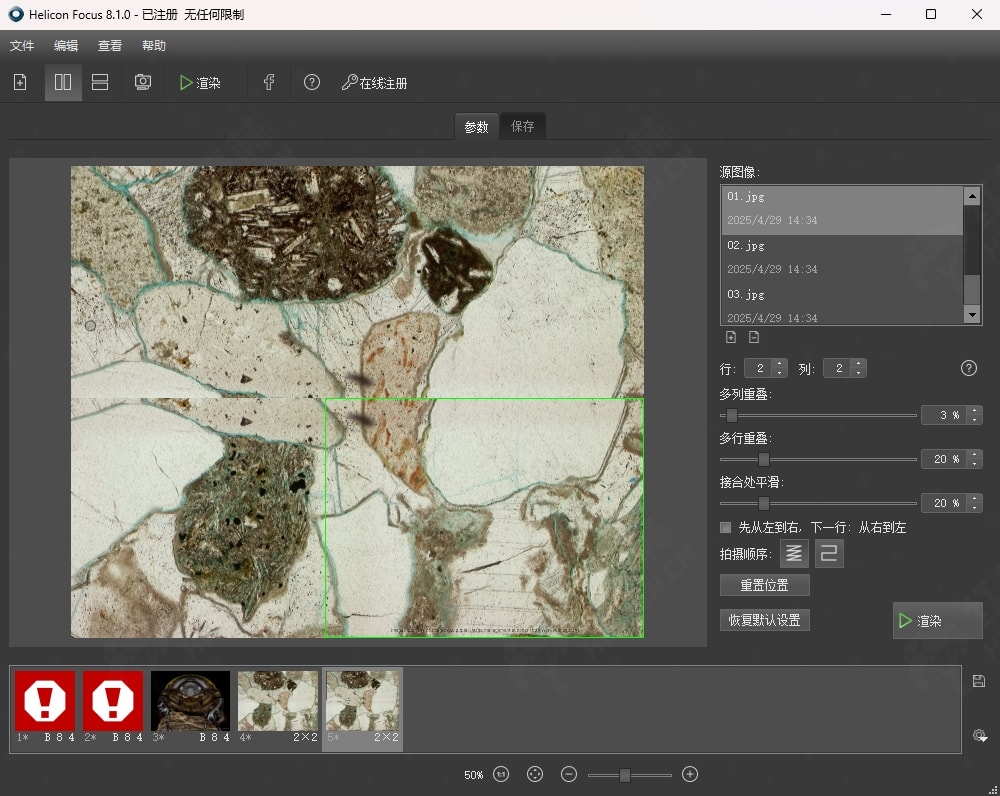
Task: Click the zoom in plus icon
Action: point(689,774)
